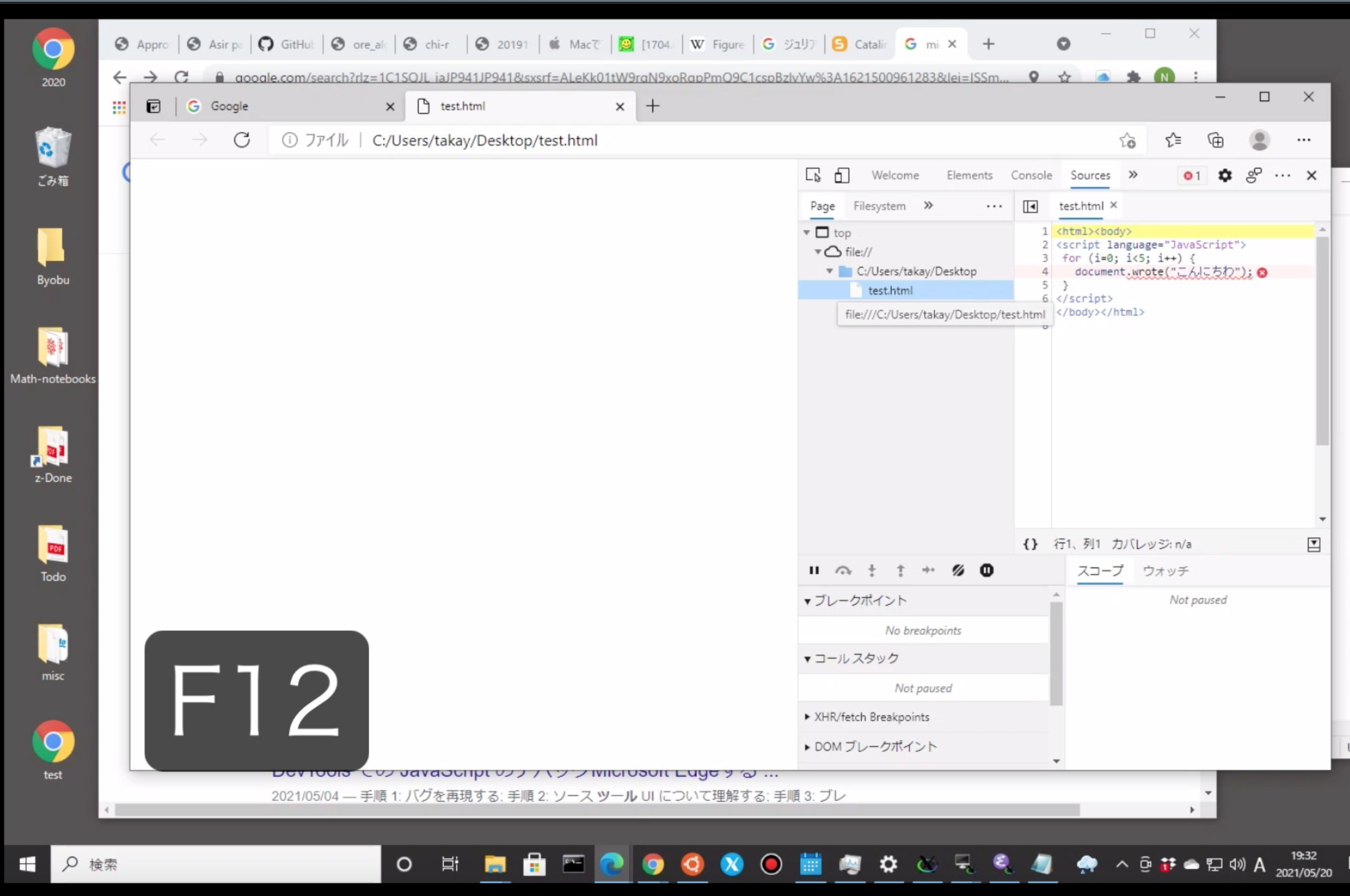Open Edge settings and more menu
Screen dimensions: 1350x896
point(1303,140)
